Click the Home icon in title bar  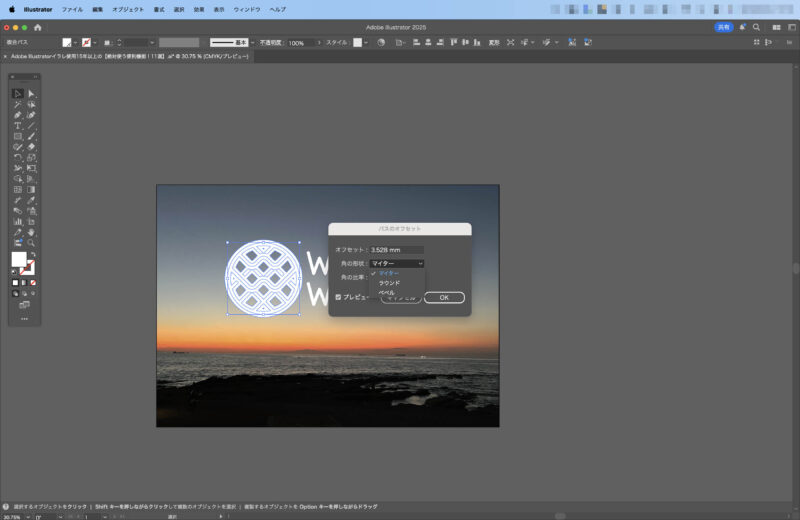tap(38, 27)
